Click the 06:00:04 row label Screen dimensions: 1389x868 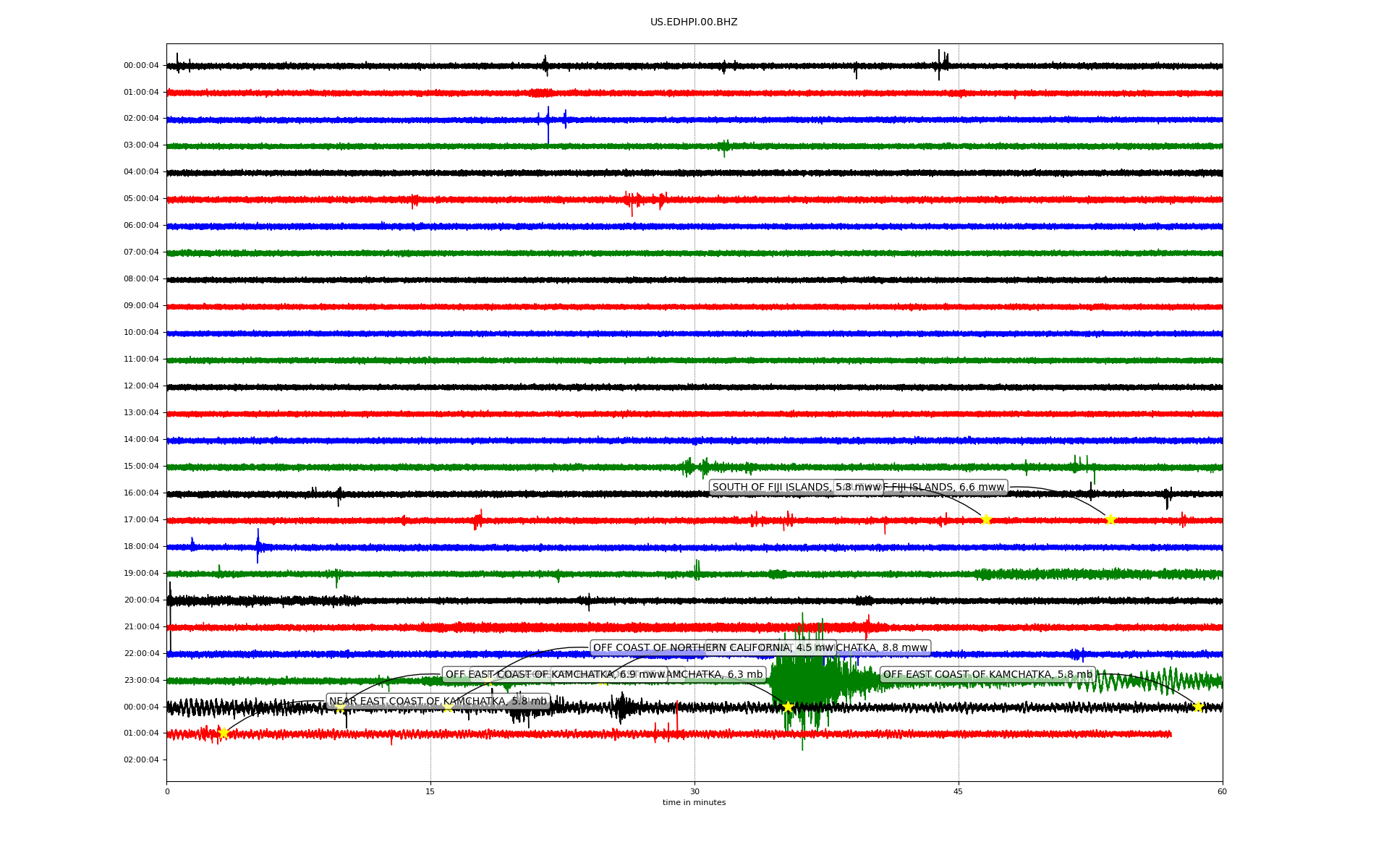tap(141, 226)
